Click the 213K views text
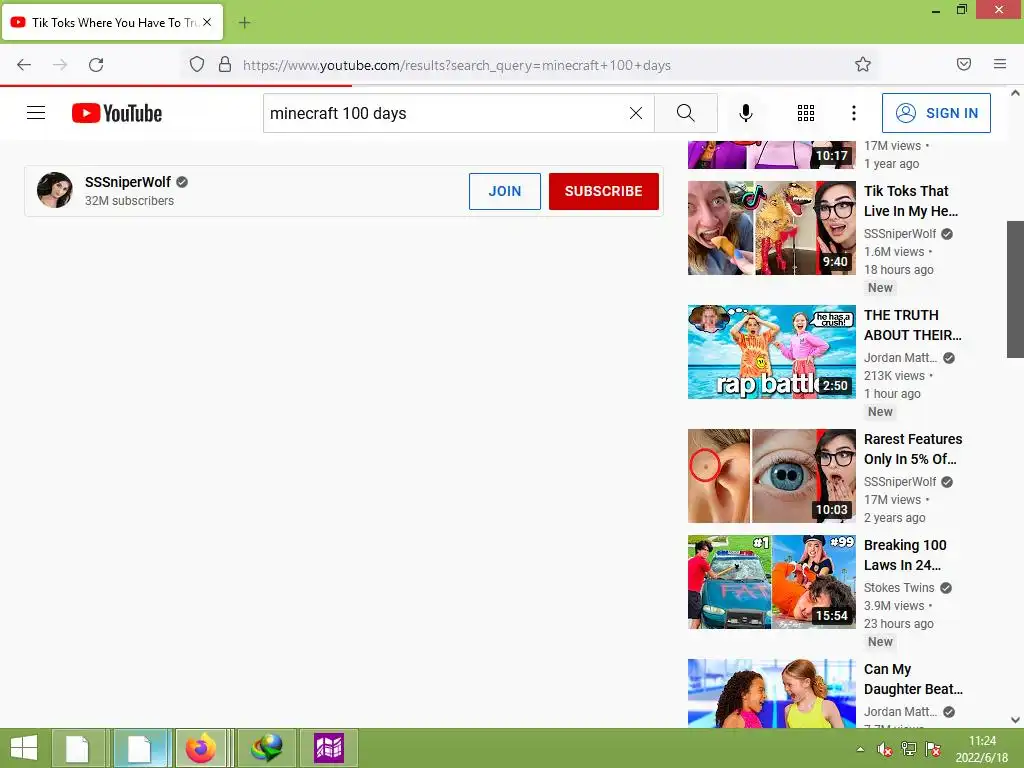Image resolution: width=1024 pixels, height=768 pixels. [895, 376]
